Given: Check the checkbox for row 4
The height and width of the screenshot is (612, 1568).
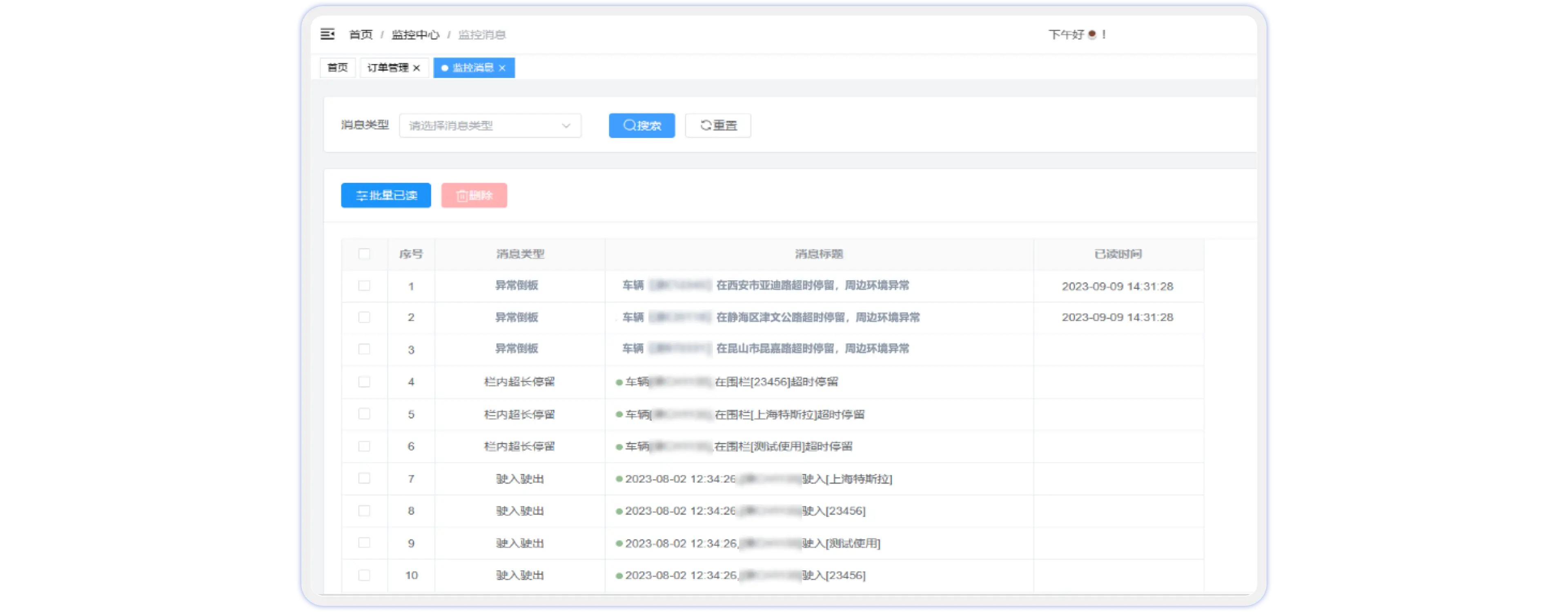Looking at the screenshot, I should click(364, 381).
